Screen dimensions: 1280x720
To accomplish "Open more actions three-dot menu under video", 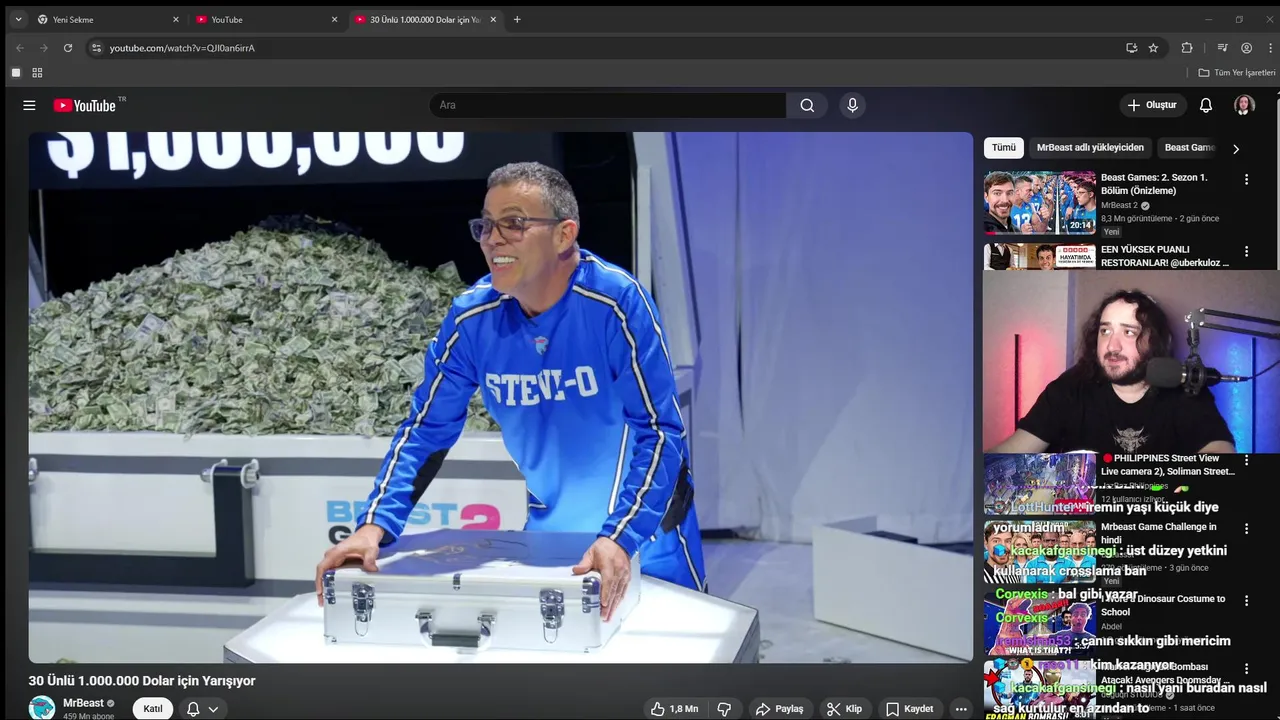I will (961, 709).
